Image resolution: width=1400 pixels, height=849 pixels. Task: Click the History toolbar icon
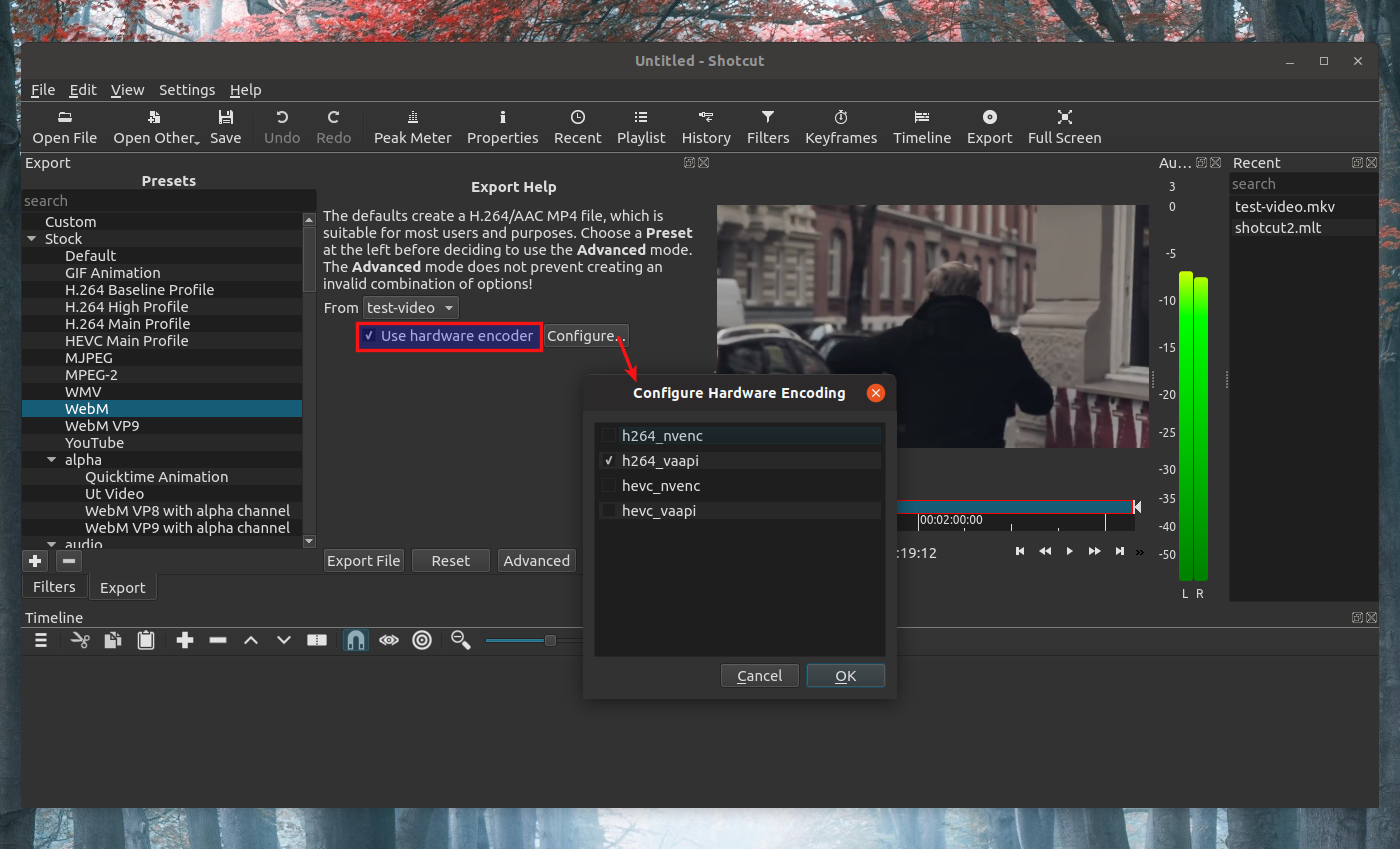(x=705, y=127)
